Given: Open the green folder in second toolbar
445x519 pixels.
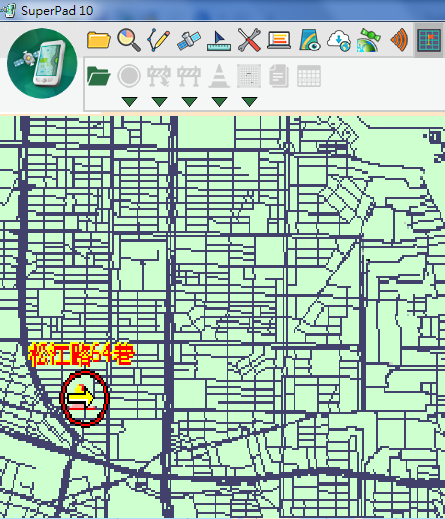Looking at the screenshot, I should (98, 76).
